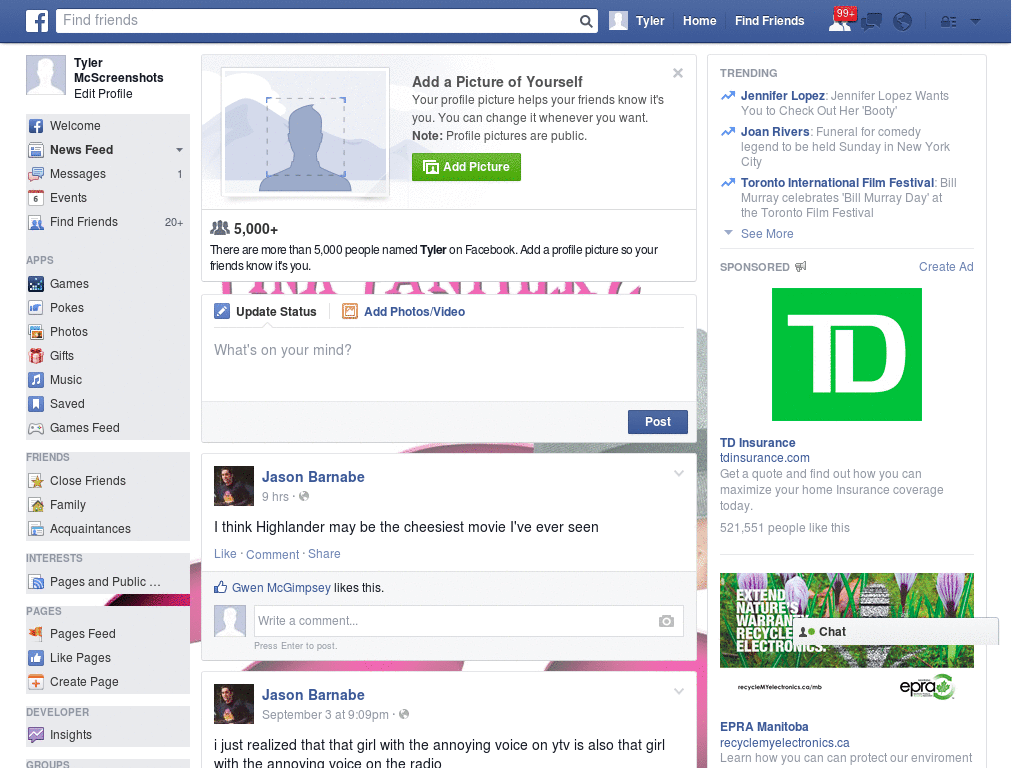Screen dimensions: 1024x768
Task: Click the Photos app icon
Action: click(36, 332)
